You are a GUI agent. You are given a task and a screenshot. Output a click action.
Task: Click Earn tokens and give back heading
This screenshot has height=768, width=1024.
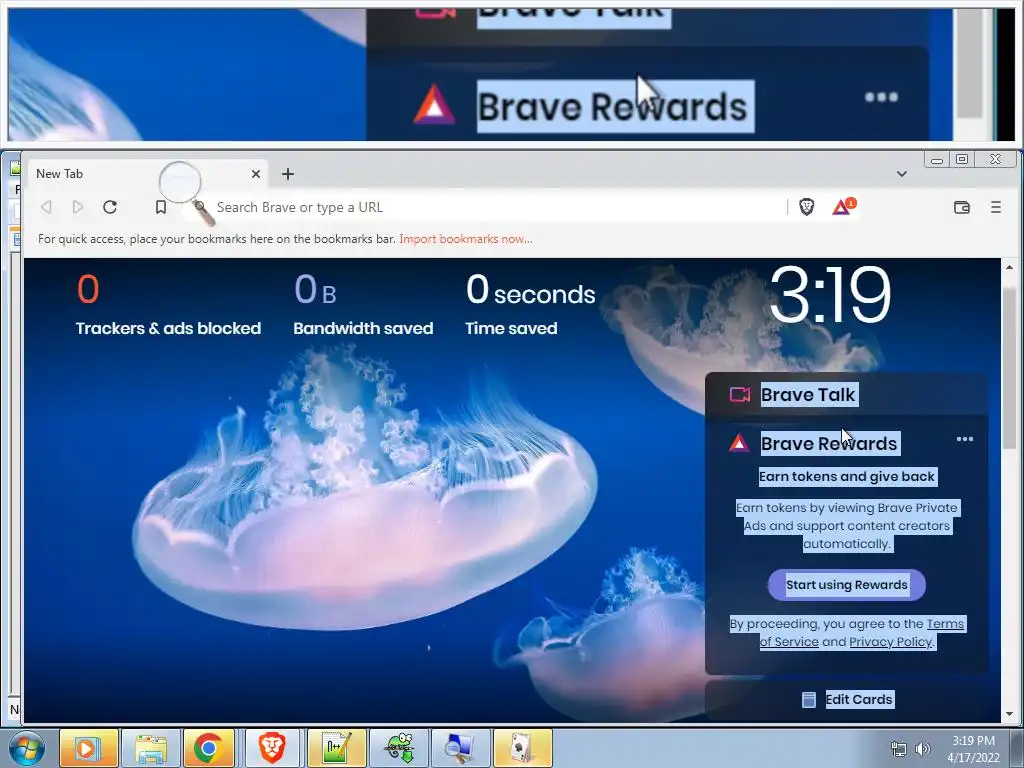(846, 477)
